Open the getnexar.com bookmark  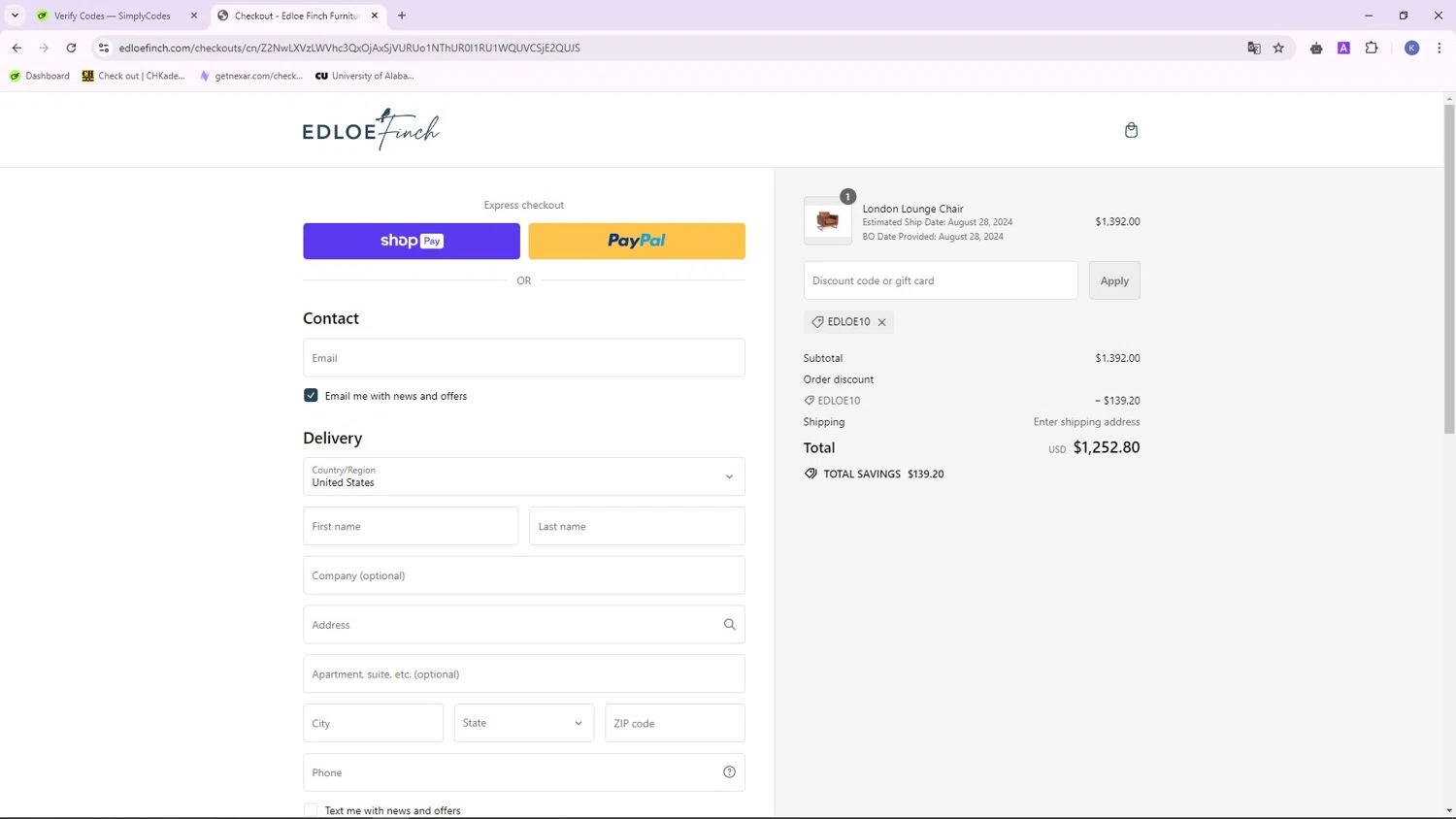coord(250,76)
